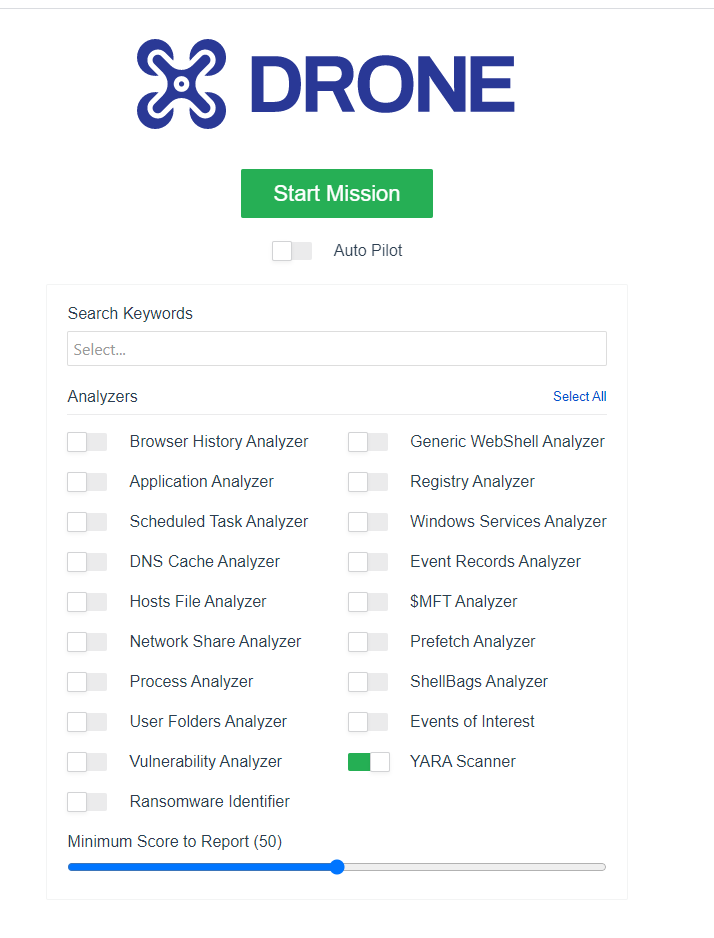Enable the Ransomware Identifier
714x938 pixels.
point(87,801)
